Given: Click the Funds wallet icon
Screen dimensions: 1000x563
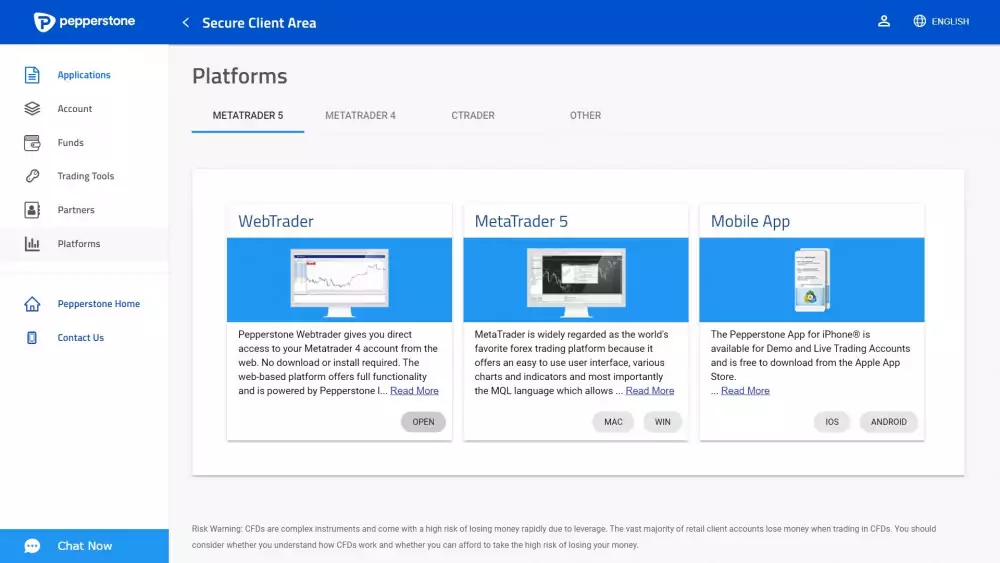Looking at the screenshot, I should pos(32,142).
